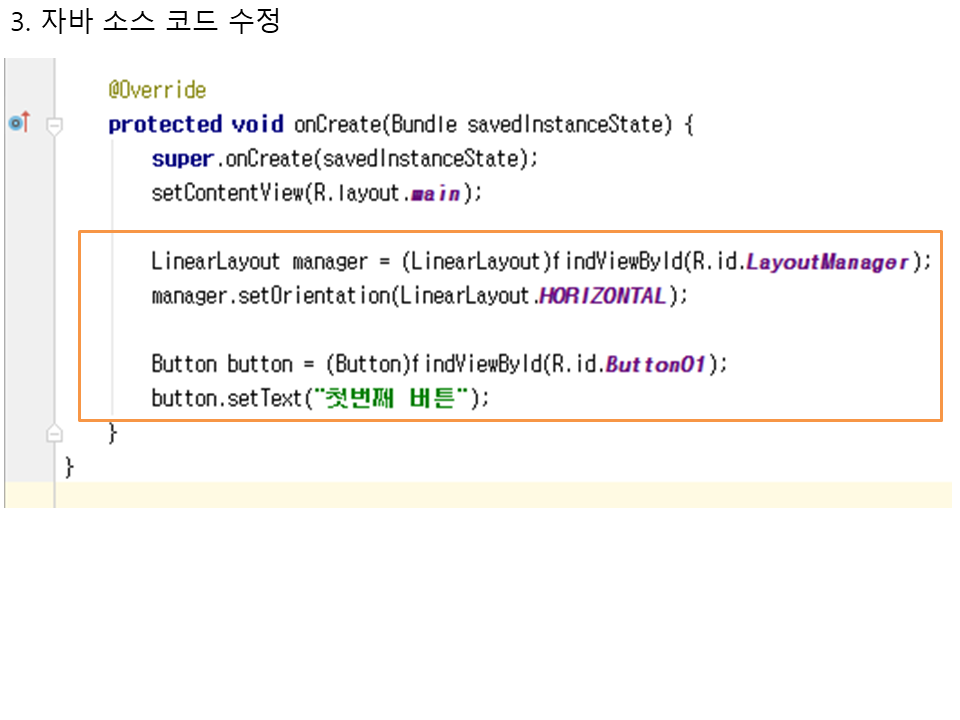
Task: Click the overridden method gutter icon
Action: click(x=19, y=124)
